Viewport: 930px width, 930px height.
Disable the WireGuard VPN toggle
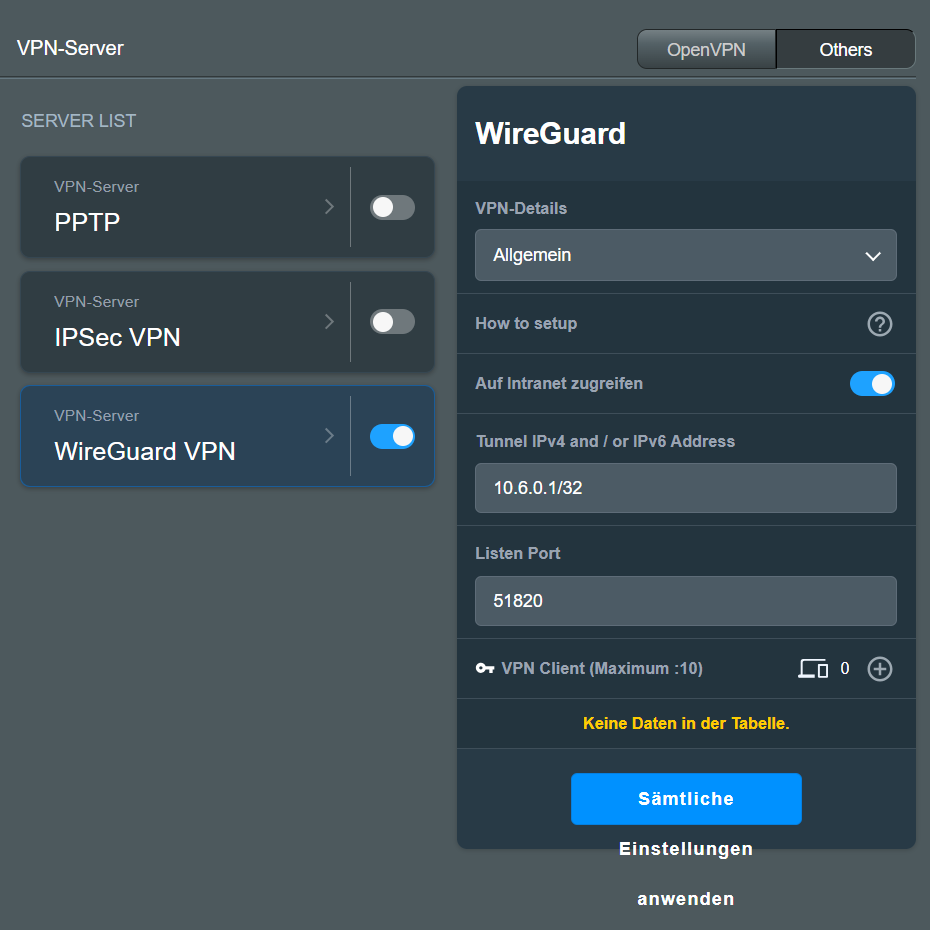392,436
